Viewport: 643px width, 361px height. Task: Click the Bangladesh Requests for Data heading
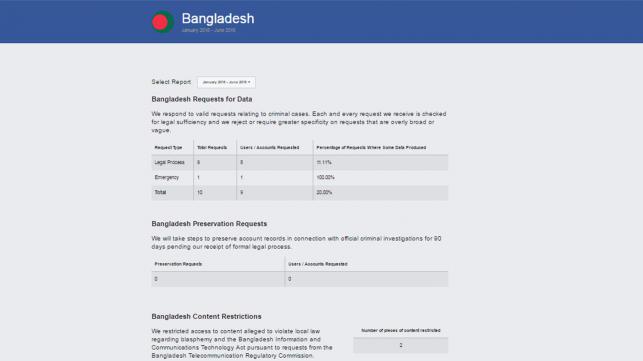tap(202, 99)
